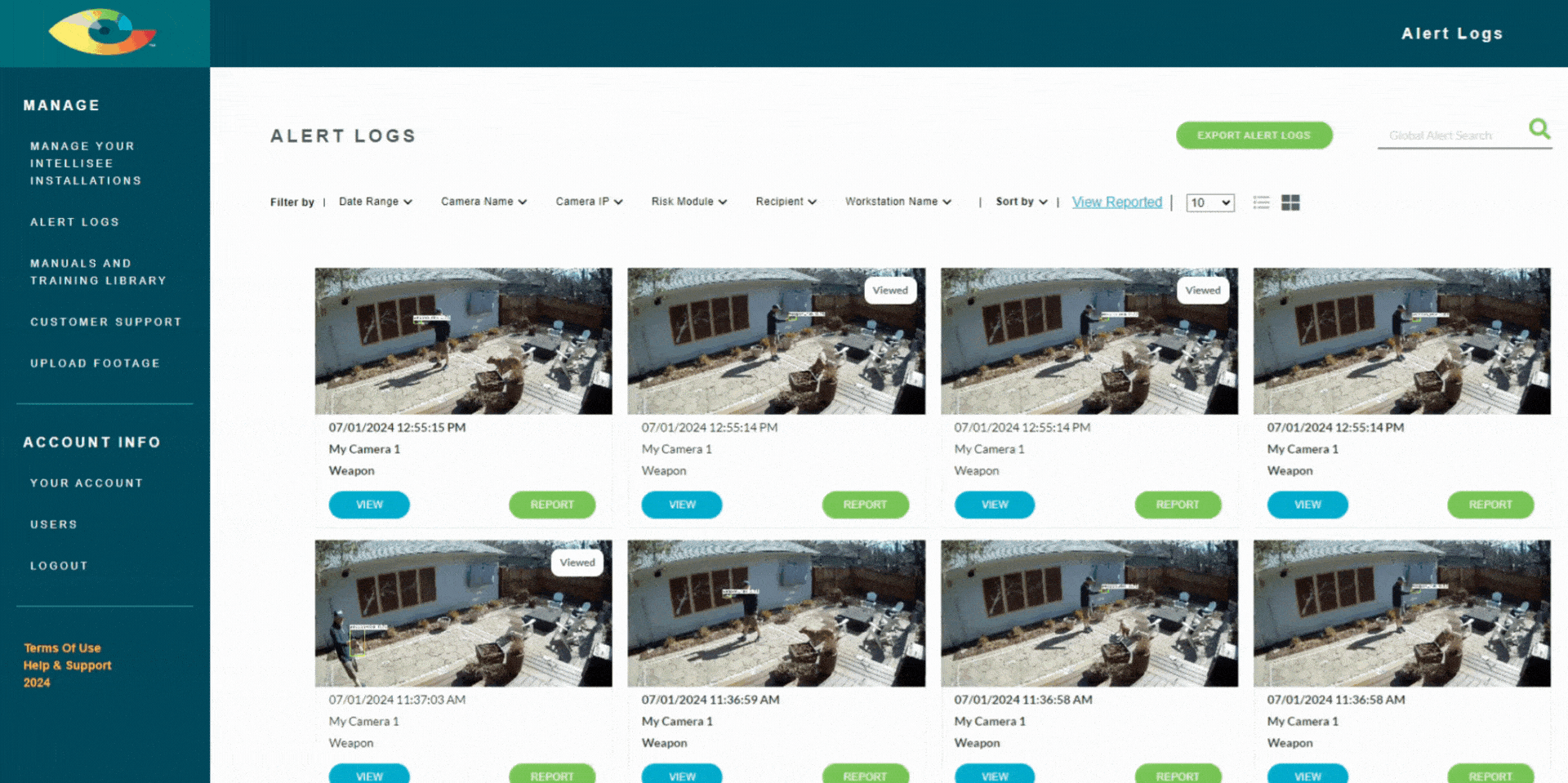Click the Export Alert Logs button

1254,136
